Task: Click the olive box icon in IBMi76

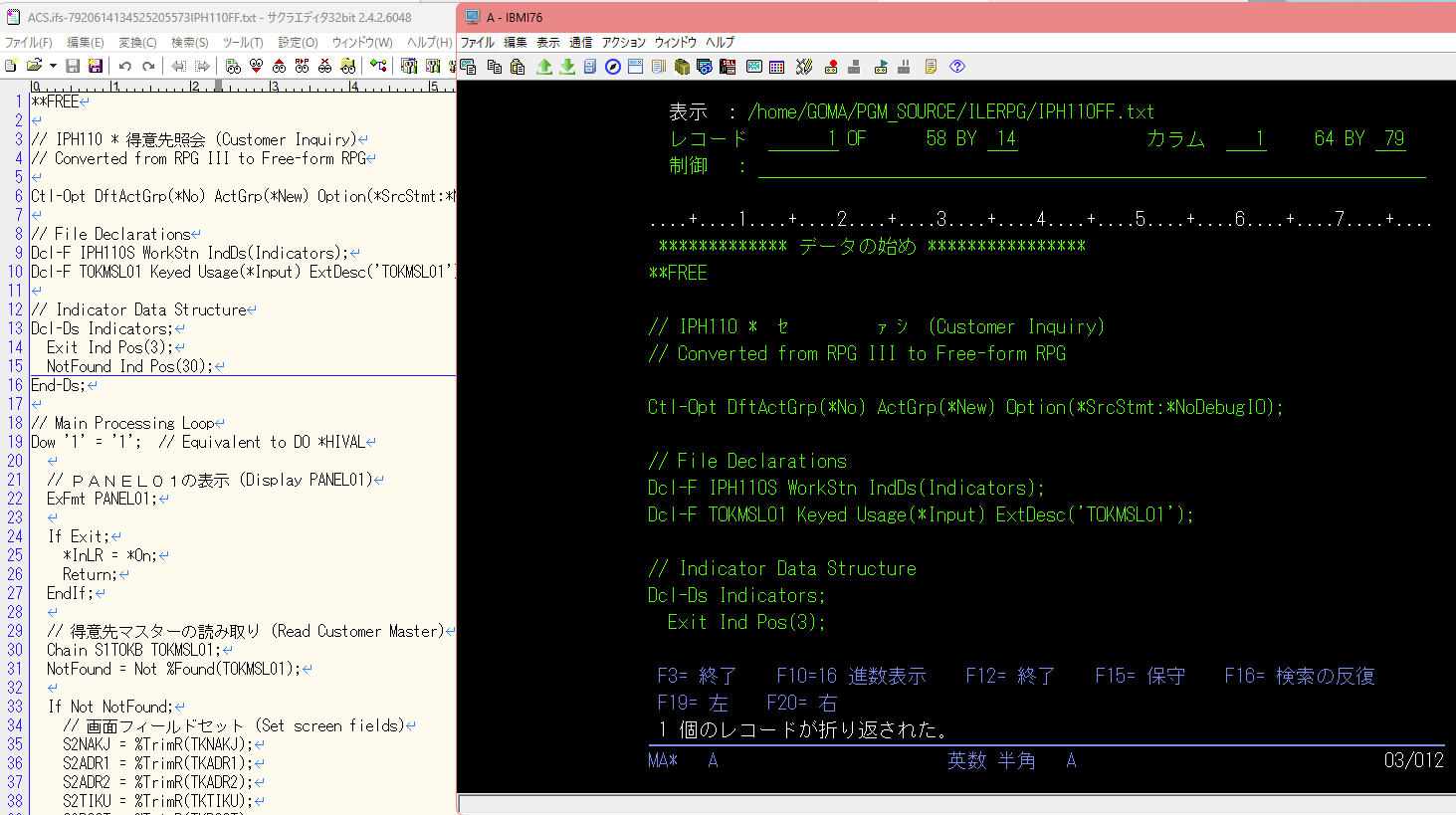Action: (x=682, y=67)
